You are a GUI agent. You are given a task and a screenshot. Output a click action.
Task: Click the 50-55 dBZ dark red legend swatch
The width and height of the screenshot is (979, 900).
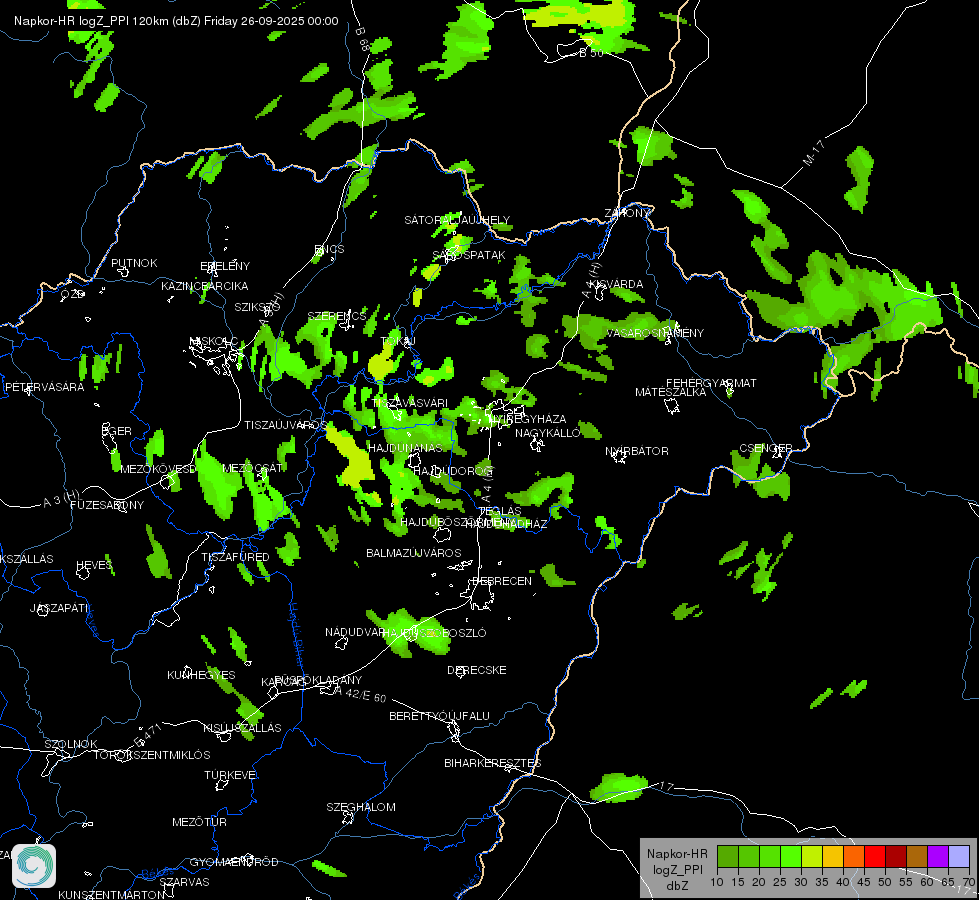coord(896,857)
